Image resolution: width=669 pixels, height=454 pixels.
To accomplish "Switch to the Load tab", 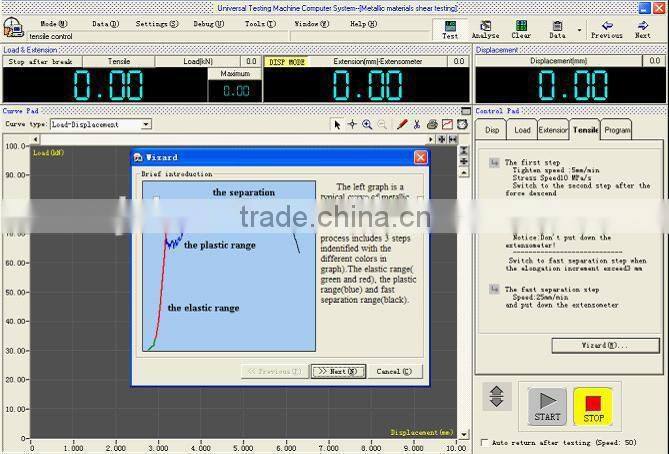I will click(522, 130).
